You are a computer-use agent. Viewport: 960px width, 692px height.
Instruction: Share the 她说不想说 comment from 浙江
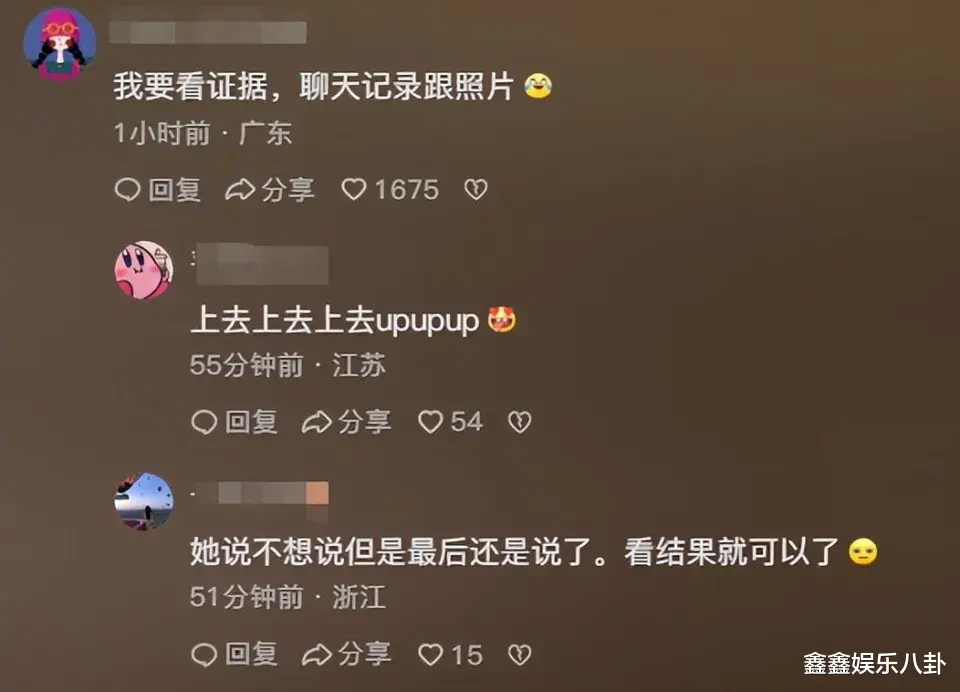346,655
